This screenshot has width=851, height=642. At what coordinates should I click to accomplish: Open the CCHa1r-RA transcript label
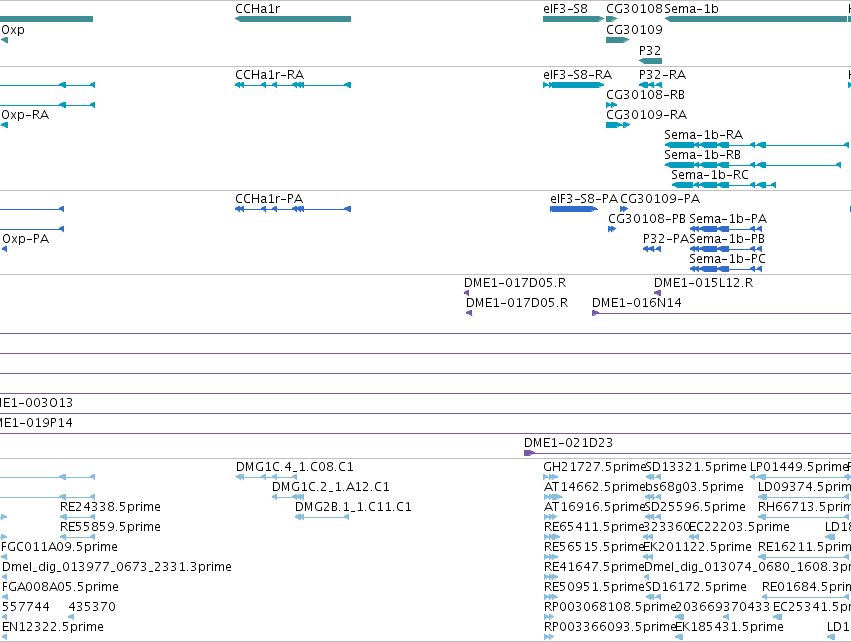[x=269, y=74]
